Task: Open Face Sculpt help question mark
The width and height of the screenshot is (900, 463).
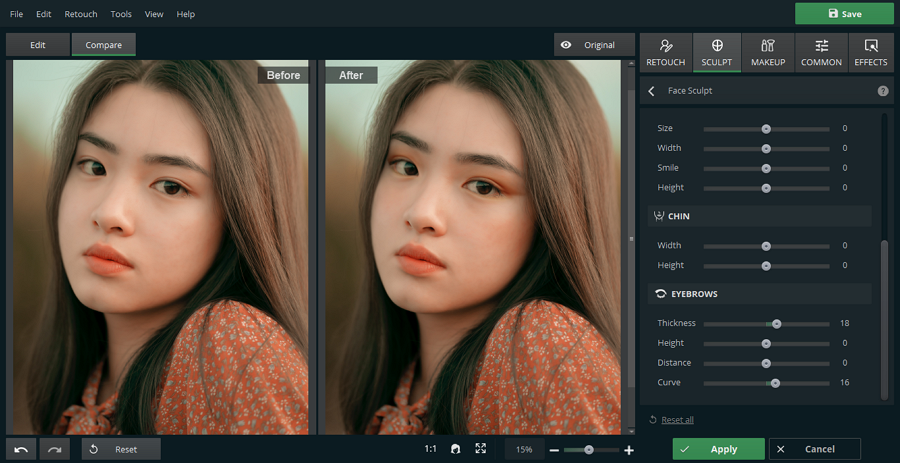Action: point(883,91)
